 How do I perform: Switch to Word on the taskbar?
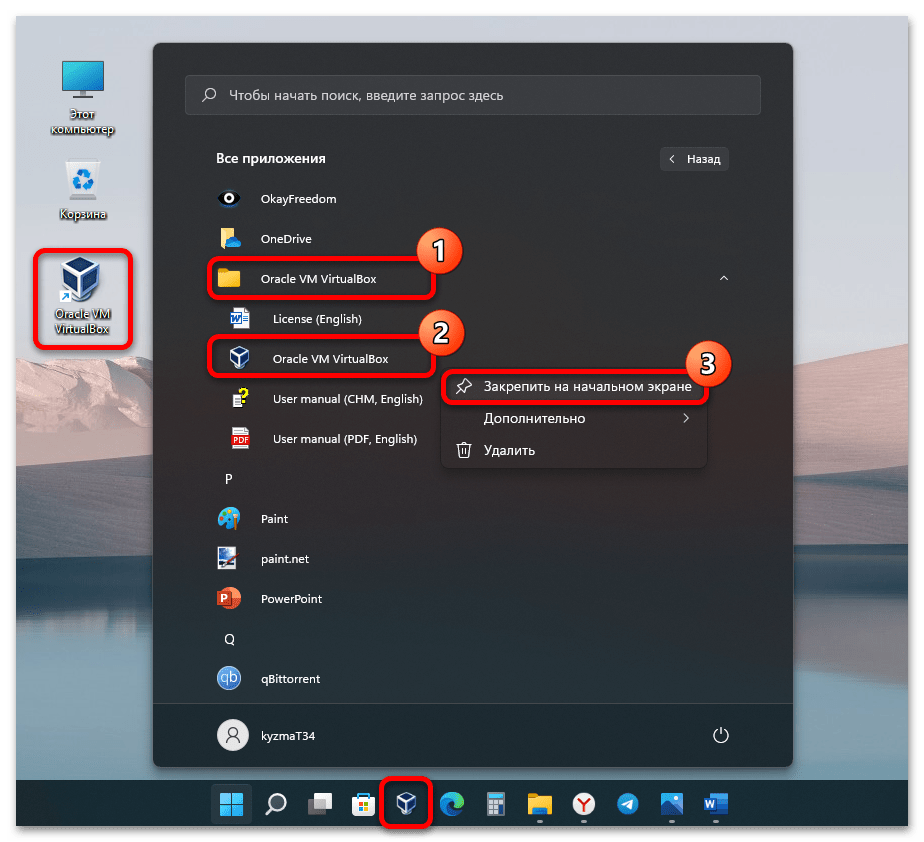(x=715, y=804)
